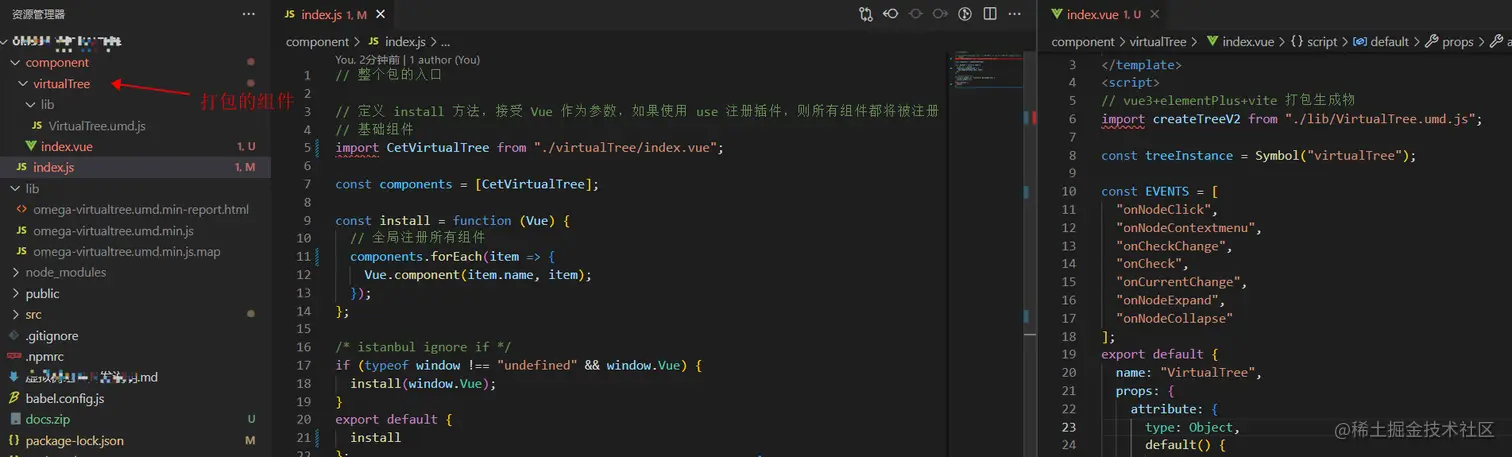Click the 'M' status beside package-lock.json

[x=250, y=441]
